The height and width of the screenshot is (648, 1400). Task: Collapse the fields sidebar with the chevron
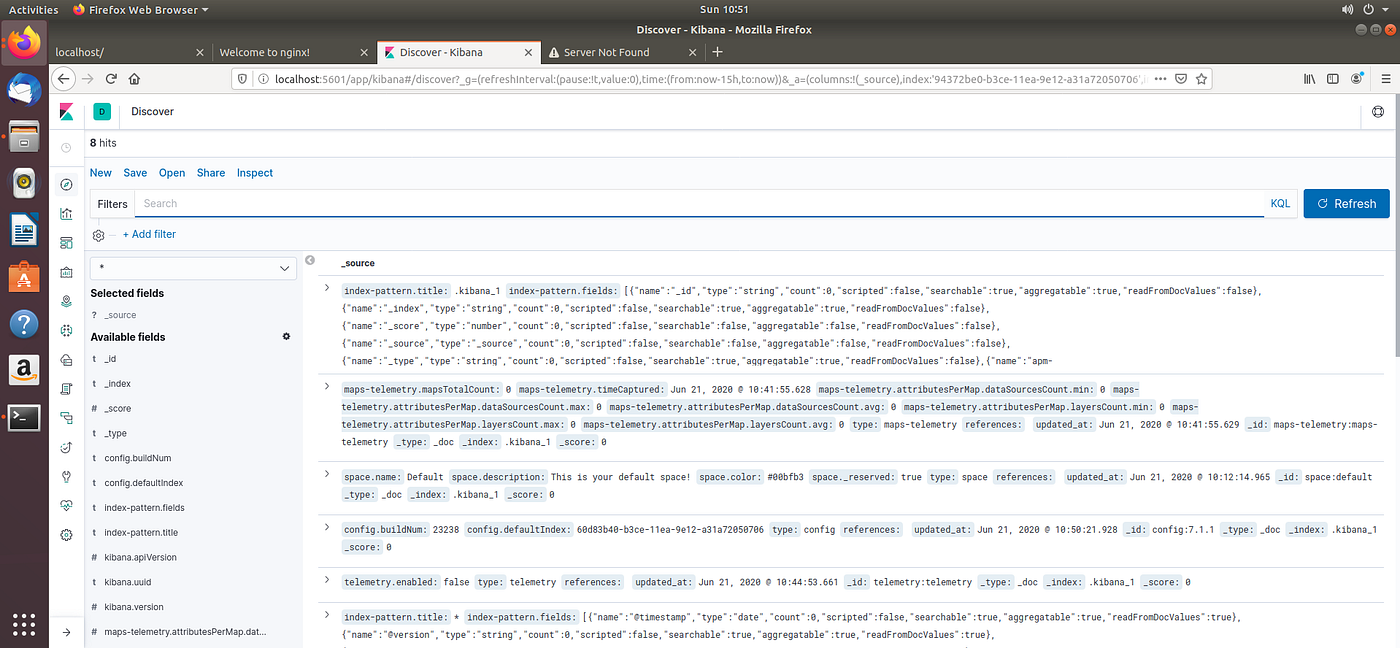click(x=309, y=258)
